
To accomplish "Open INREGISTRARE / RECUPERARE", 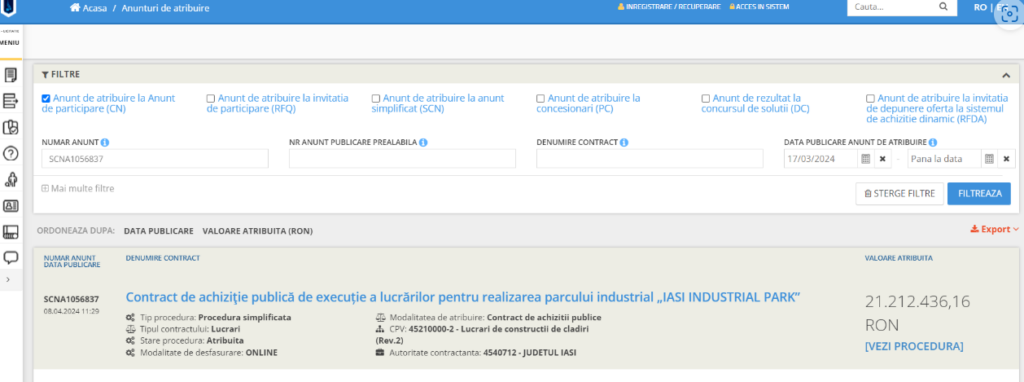I will point(669,7).
